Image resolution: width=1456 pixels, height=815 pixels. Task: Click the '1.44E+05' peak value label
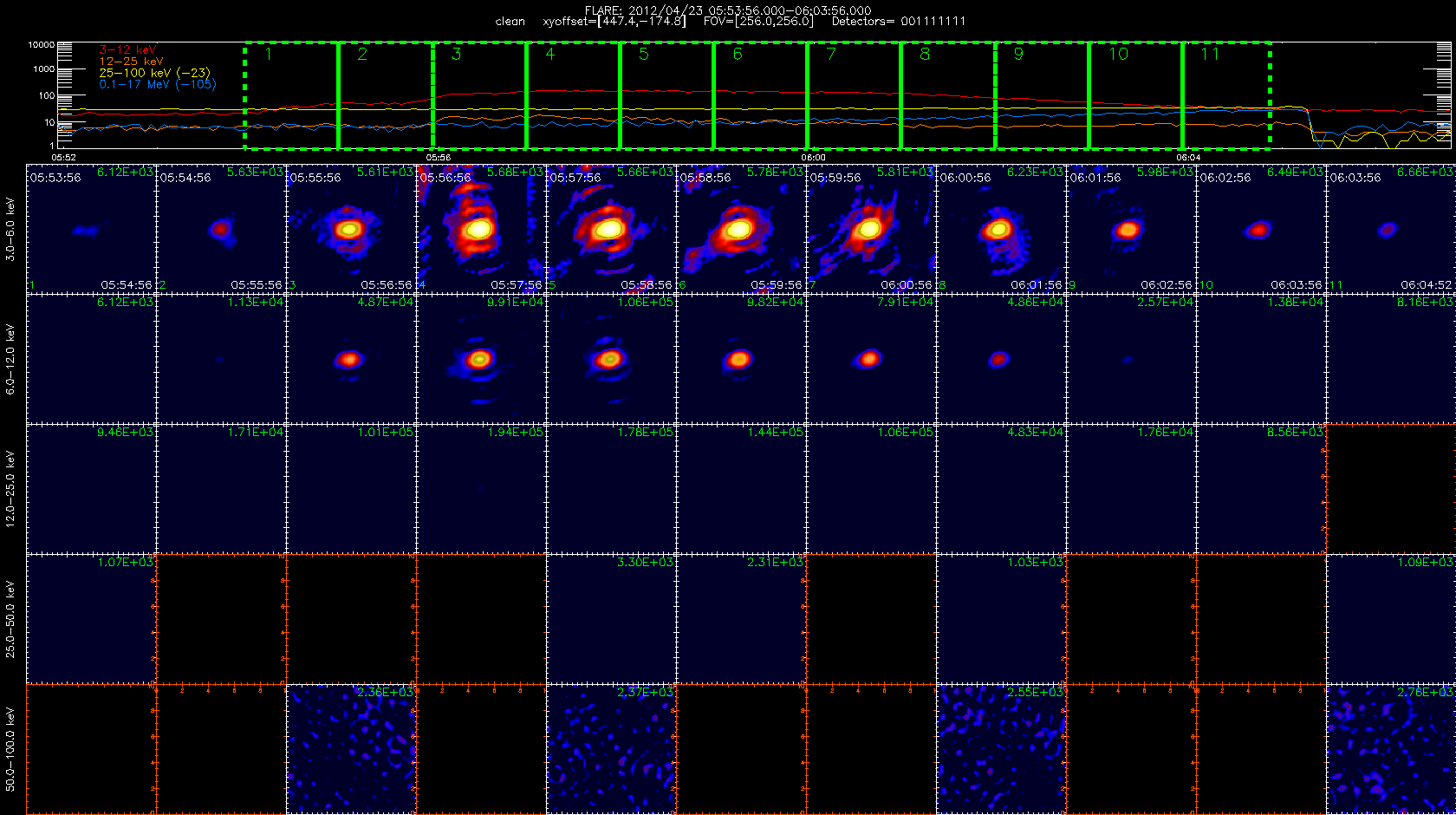[776, 433]
